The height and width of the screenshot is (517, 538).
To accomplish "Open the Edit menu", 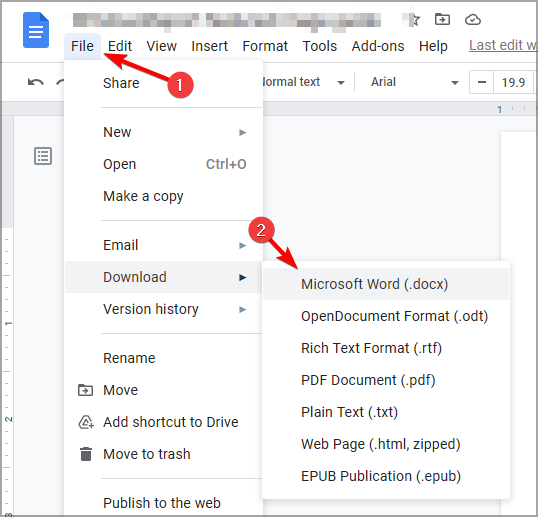I will [120, 46].
